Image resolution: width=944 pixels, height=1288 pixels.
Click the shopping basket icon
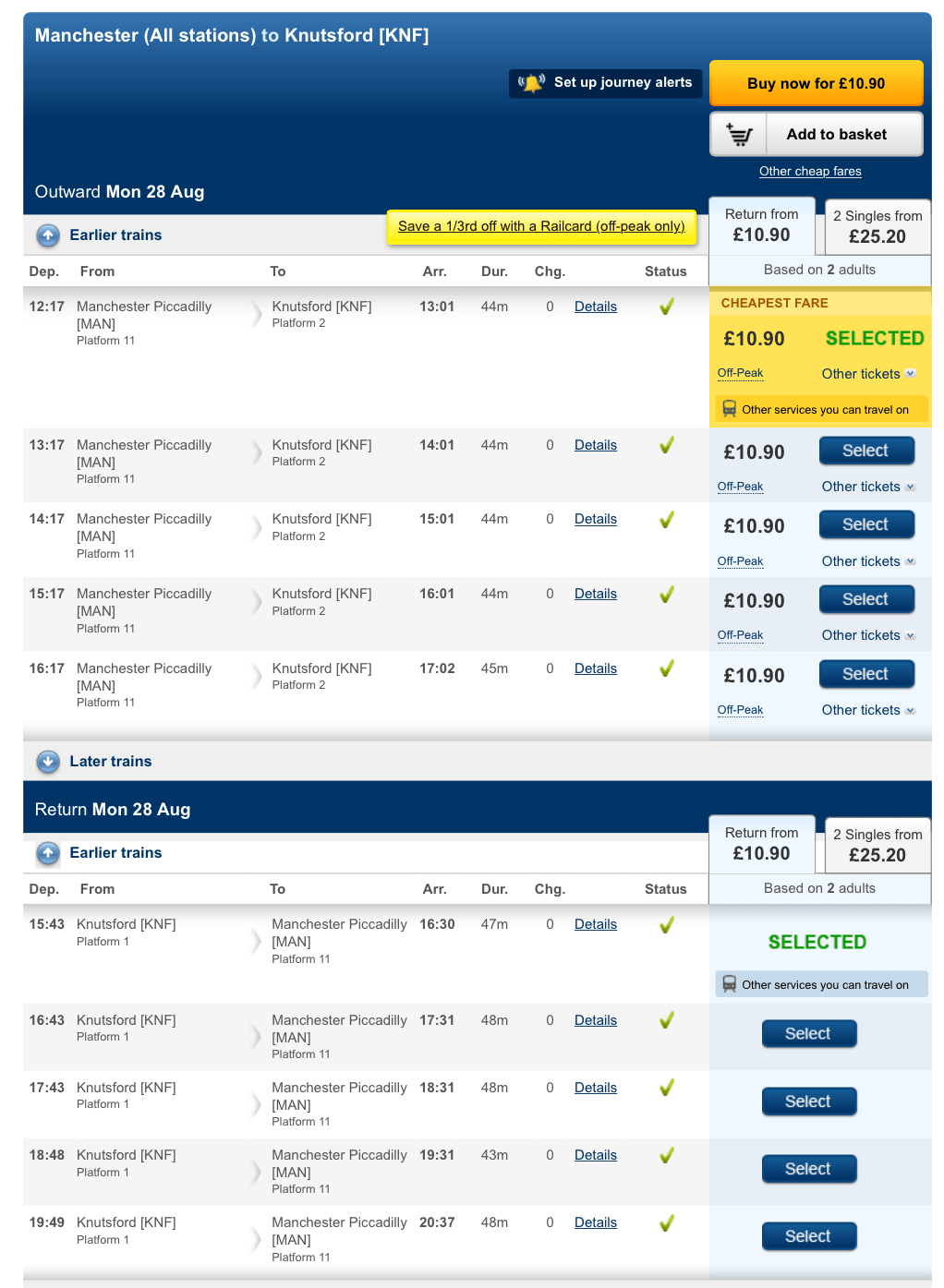pos(739,135)
